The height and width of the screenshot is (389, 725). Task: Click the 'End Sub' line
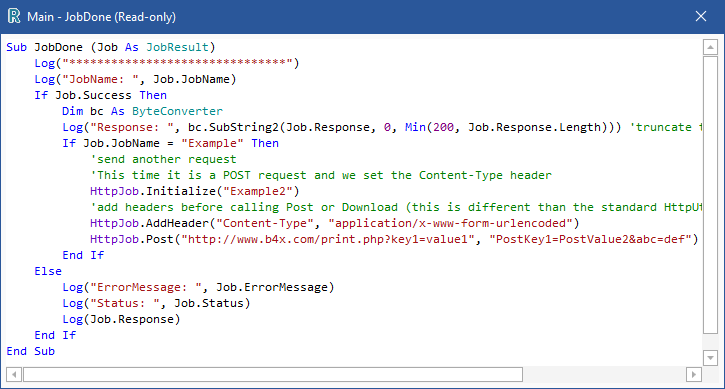[x=31, y=351]
